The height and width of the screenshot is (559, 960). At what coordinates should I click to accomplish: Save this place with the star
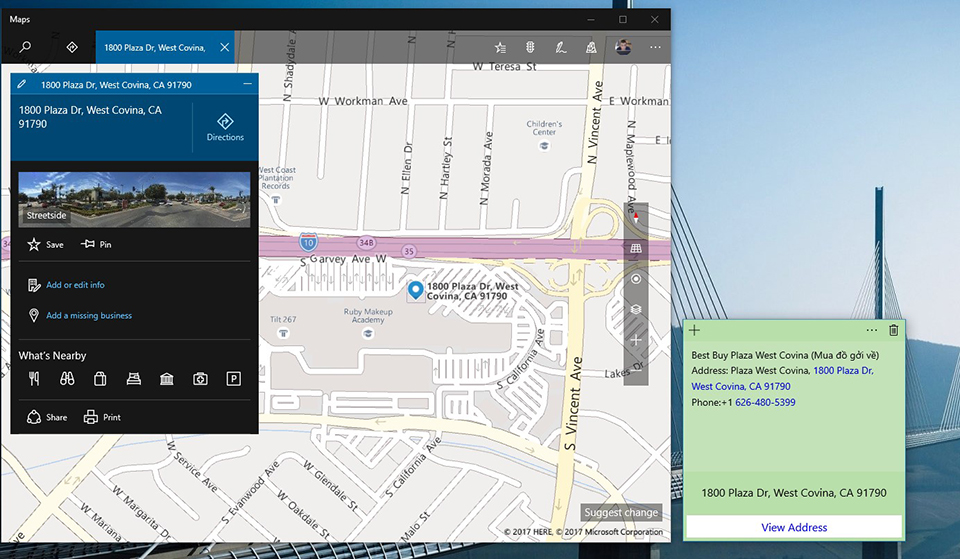pos(45,244)
